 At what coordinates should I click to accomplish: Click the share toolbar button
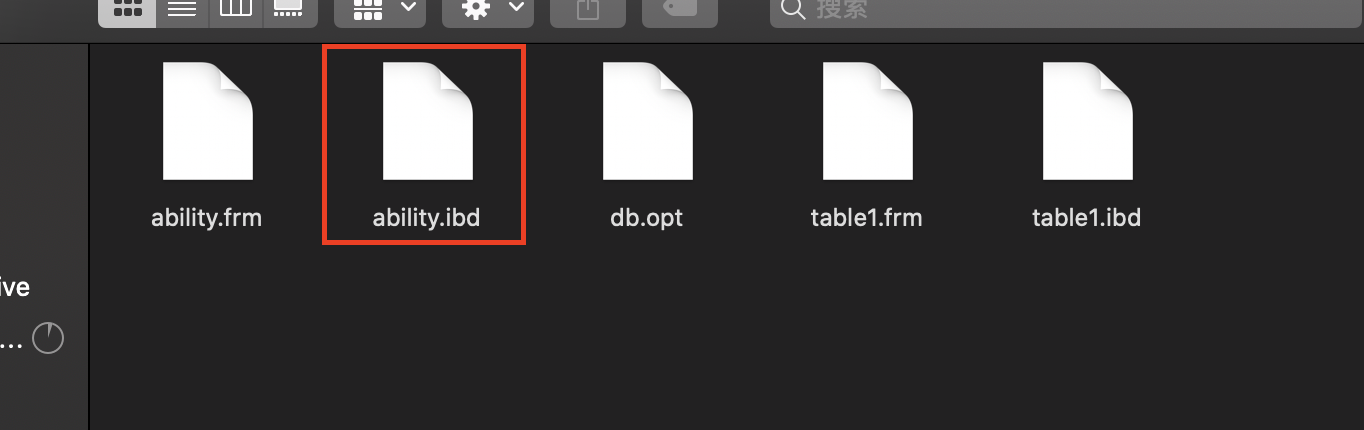click(x=589, y=10)
